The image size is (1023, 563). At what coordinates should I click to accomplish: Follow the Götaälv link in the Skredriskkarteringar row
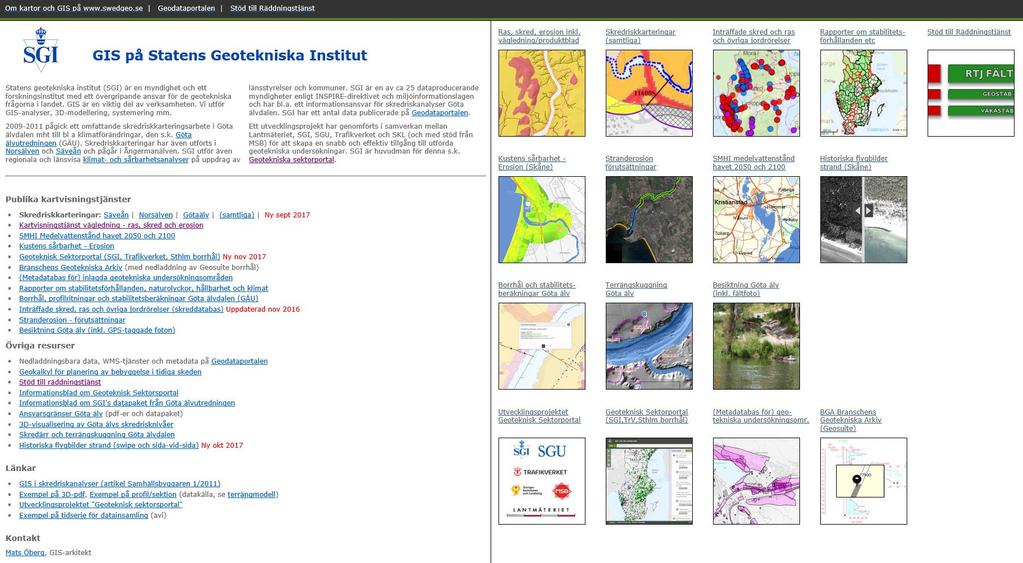196,215
